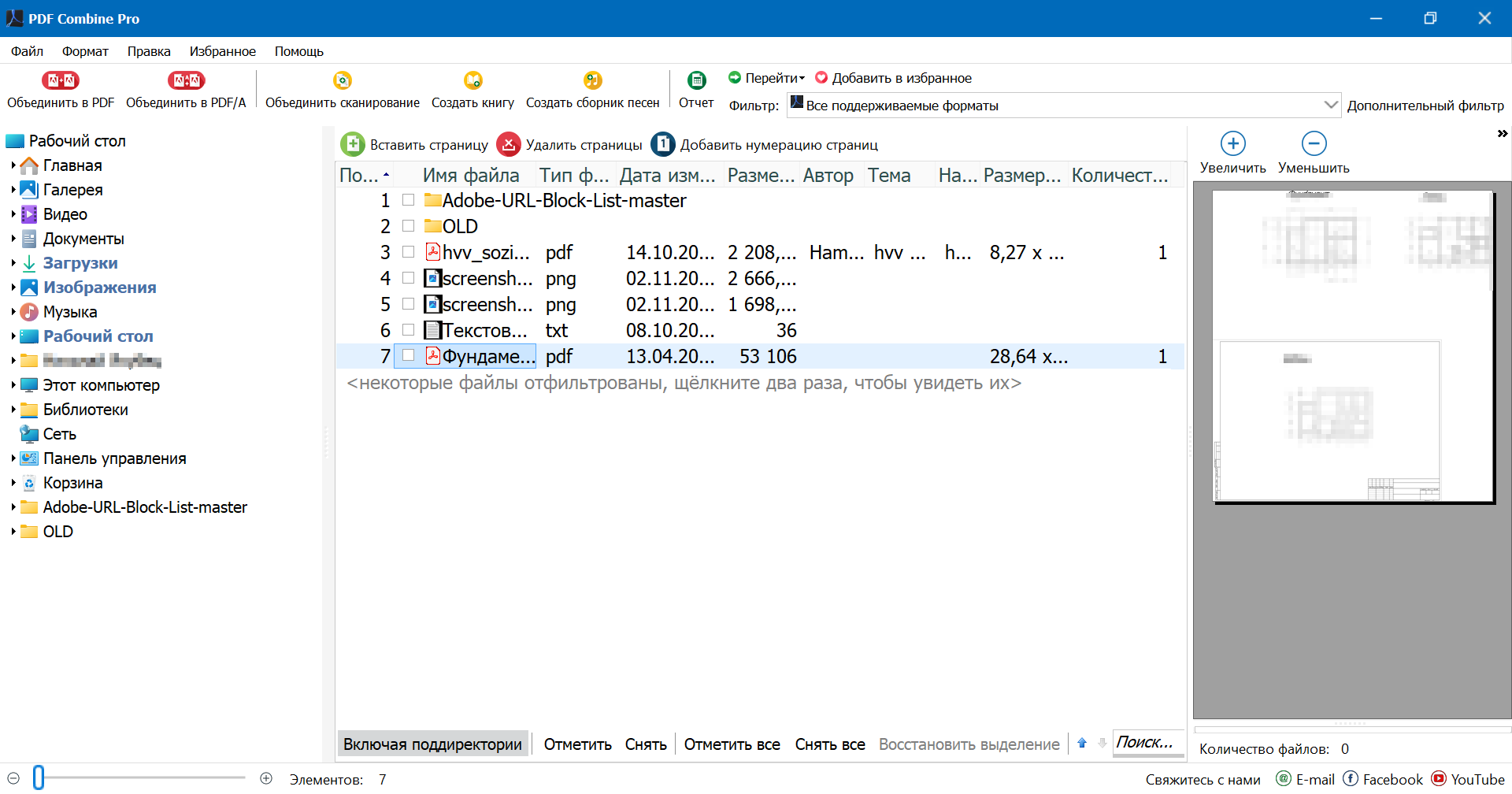This screenshot has height=794, width=1512.
Task: Click the PDF icon of Фундаме file
Action: point(432,356)
